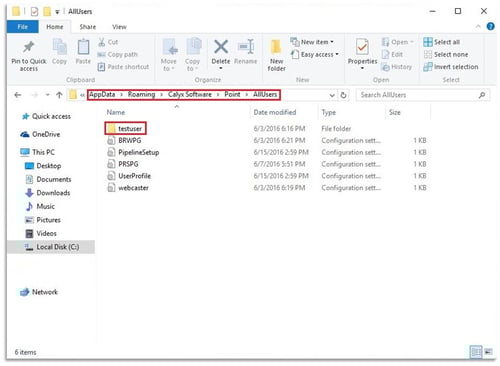Click the Edit ribbon item
This screenshot has width=500, height=366.
pos(392,54)
